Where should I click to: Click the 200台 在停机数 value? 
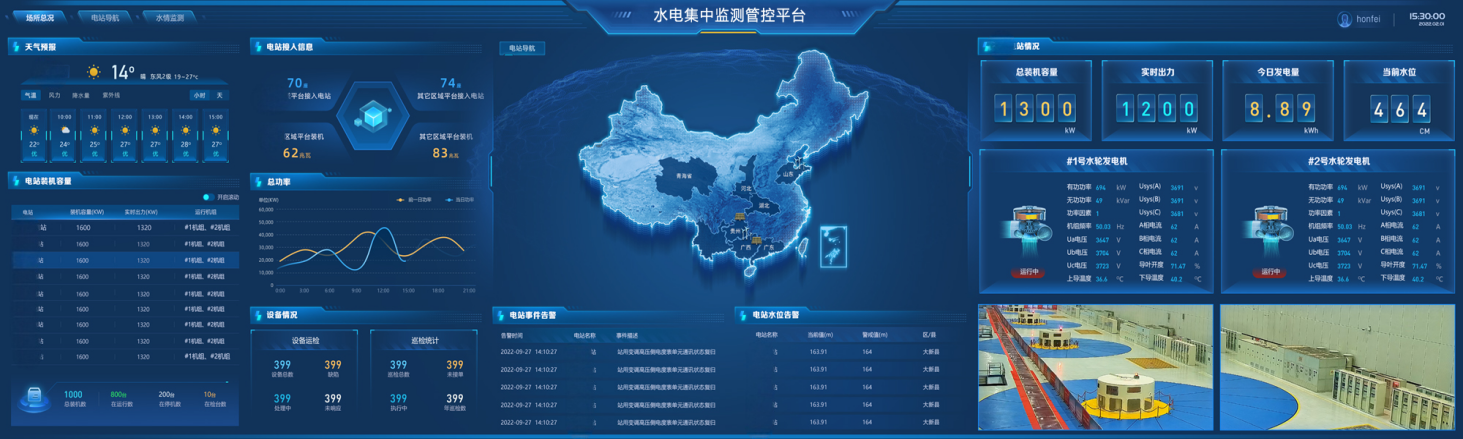coord(166,395)
